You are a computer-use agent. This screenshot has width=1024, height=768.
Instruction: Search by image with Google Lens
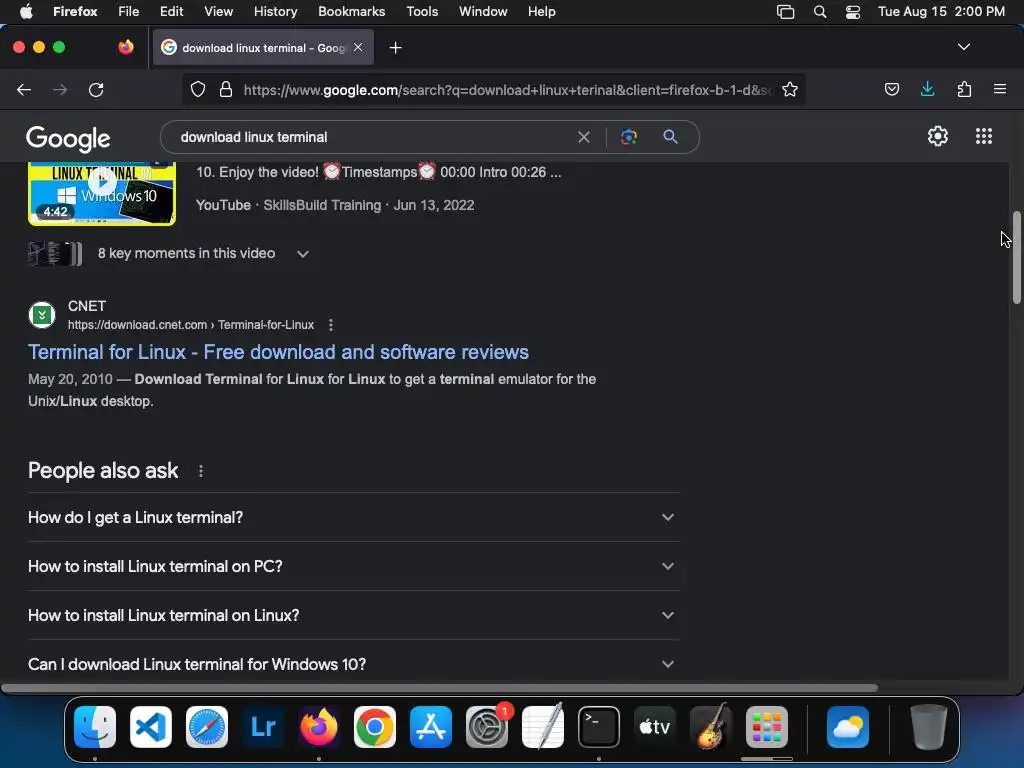(628, 137)
